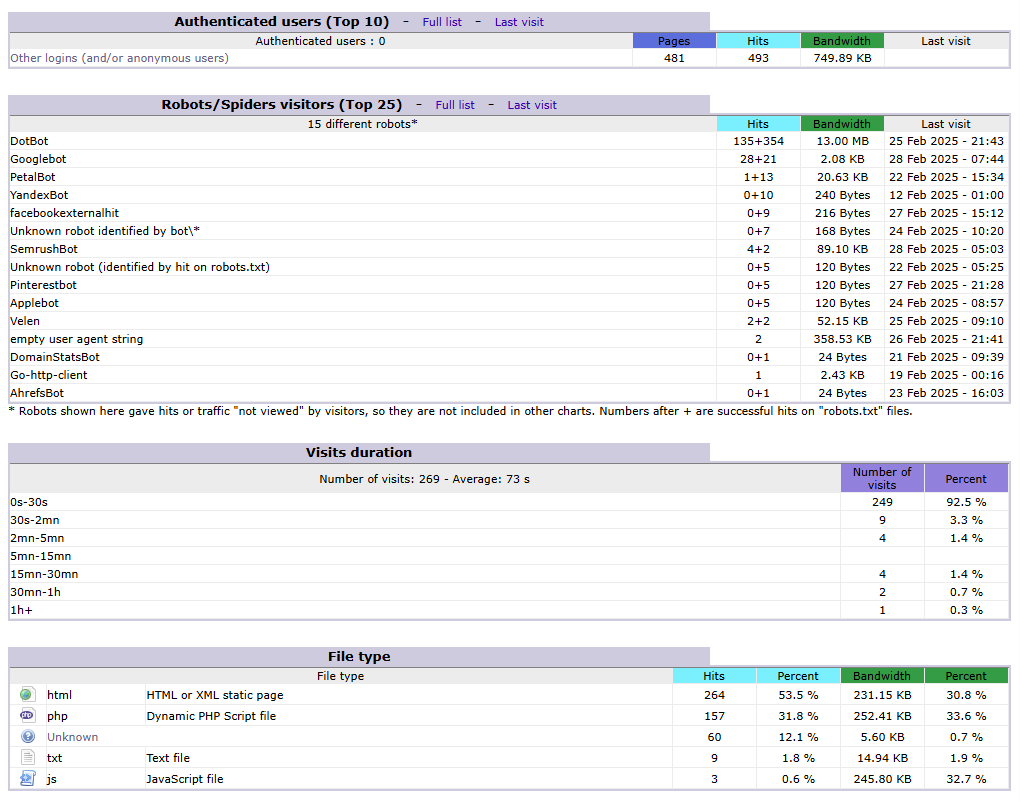Select the AhrefsBot robot entry
The height and width of the screenshot is (802, 1020).
point(37,393)
